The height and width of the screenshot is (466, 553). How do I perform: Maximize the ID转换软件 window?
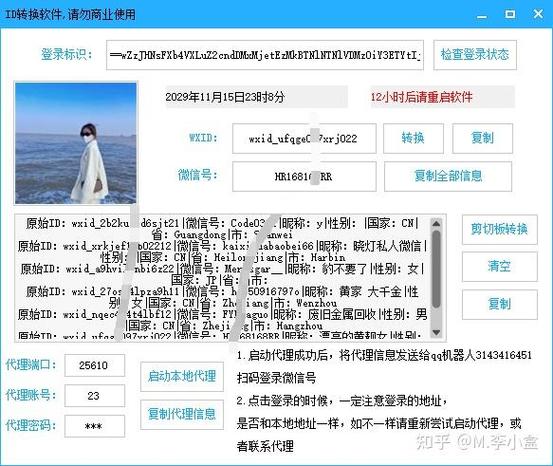[x=510, y=14]
